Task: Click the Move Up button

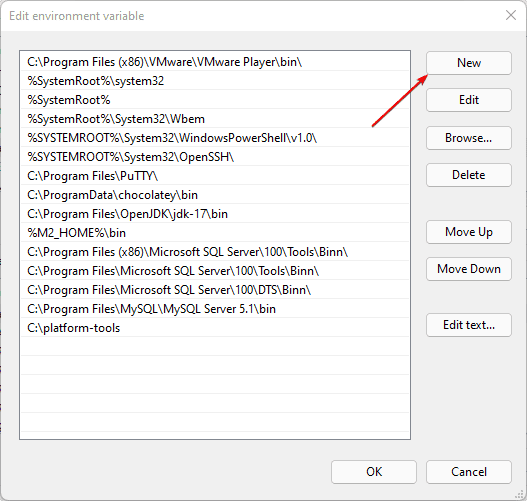Action: pos(469,232)
